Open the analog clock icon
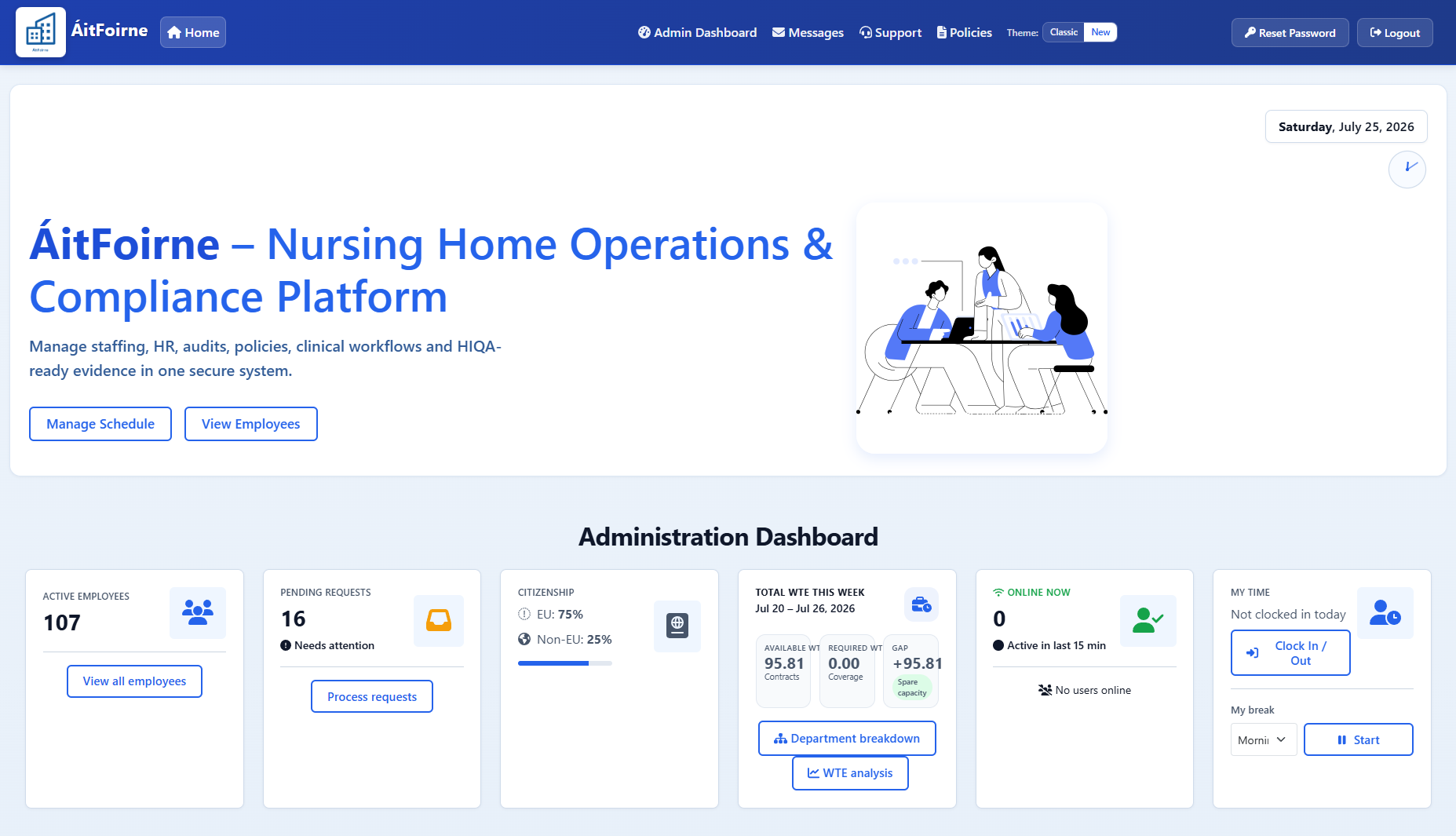 coord(1407,170)
